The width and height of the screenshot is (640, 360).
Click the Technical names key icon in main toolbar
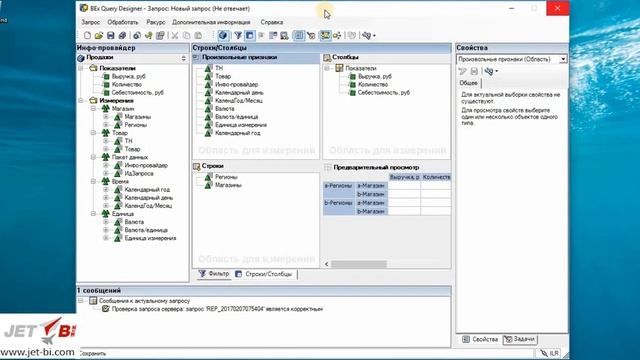(x=367, y=36)
